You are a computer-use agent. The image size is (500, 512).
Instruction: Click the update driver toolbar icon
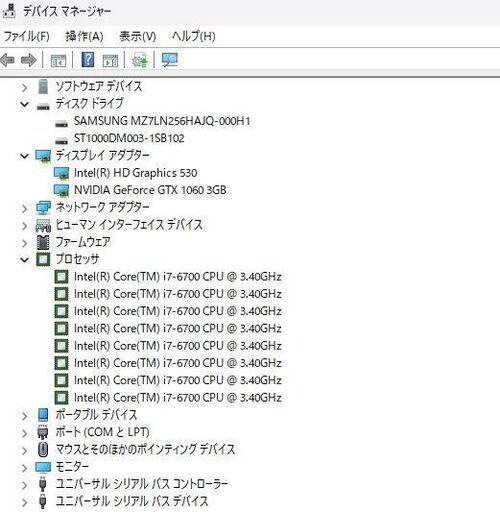pyautogui.click(x=140, y=60)
